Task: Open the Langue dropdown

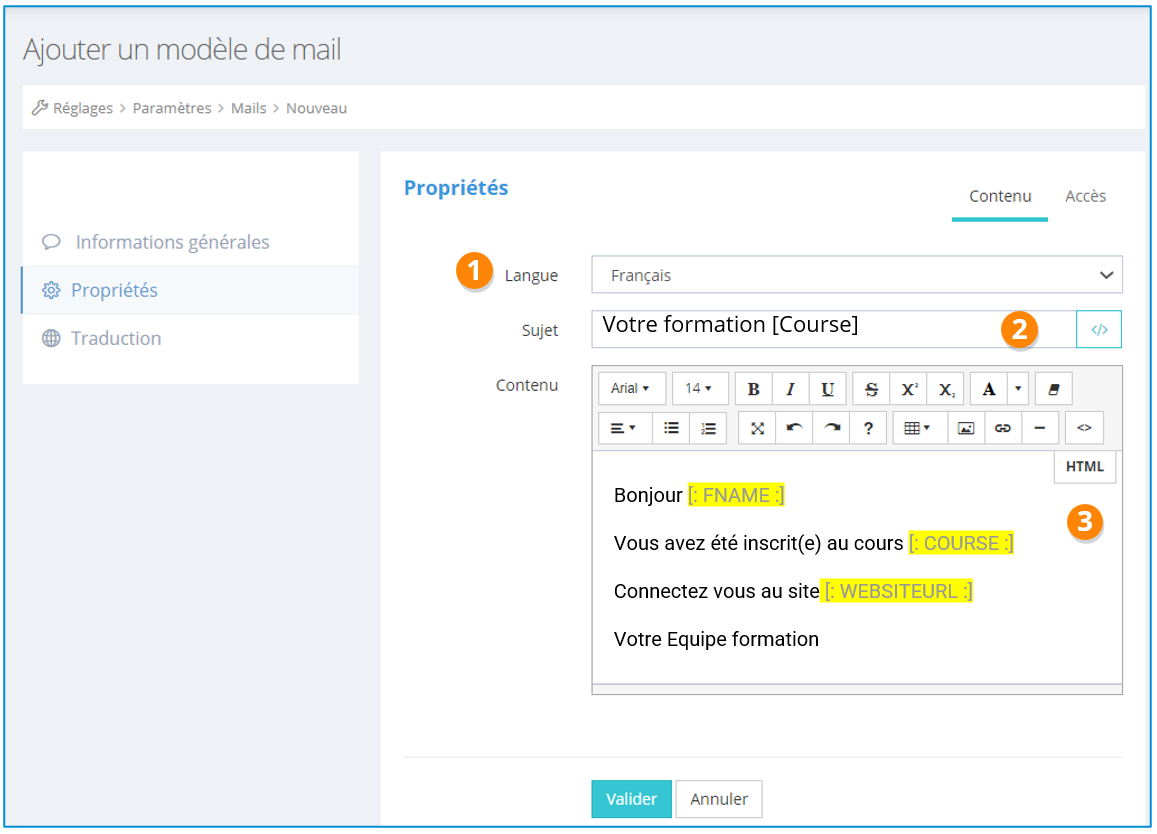Action: point(856,275)
